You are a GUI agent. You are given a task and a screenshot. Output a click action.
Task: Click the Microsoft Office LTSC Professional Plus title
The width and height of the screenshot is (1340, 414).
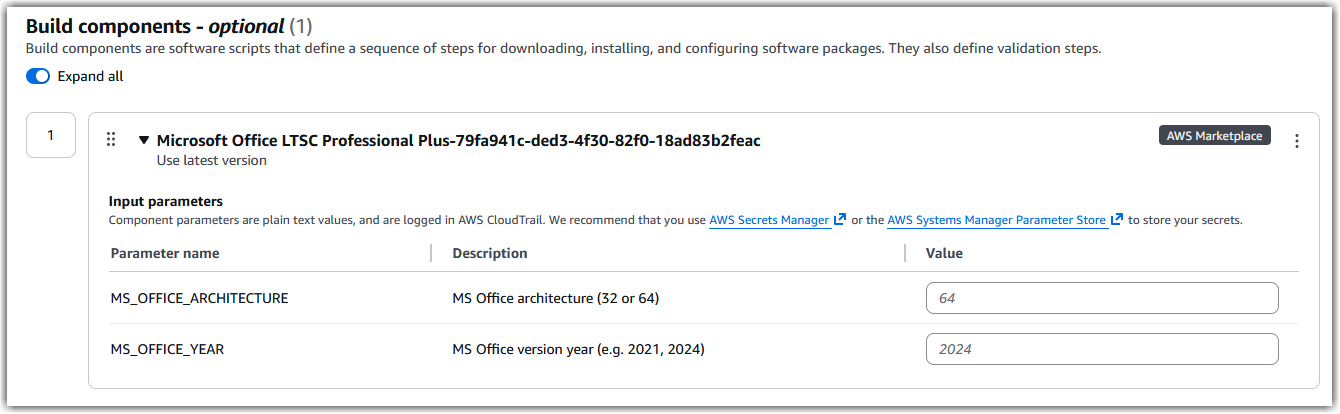point(459,141)
